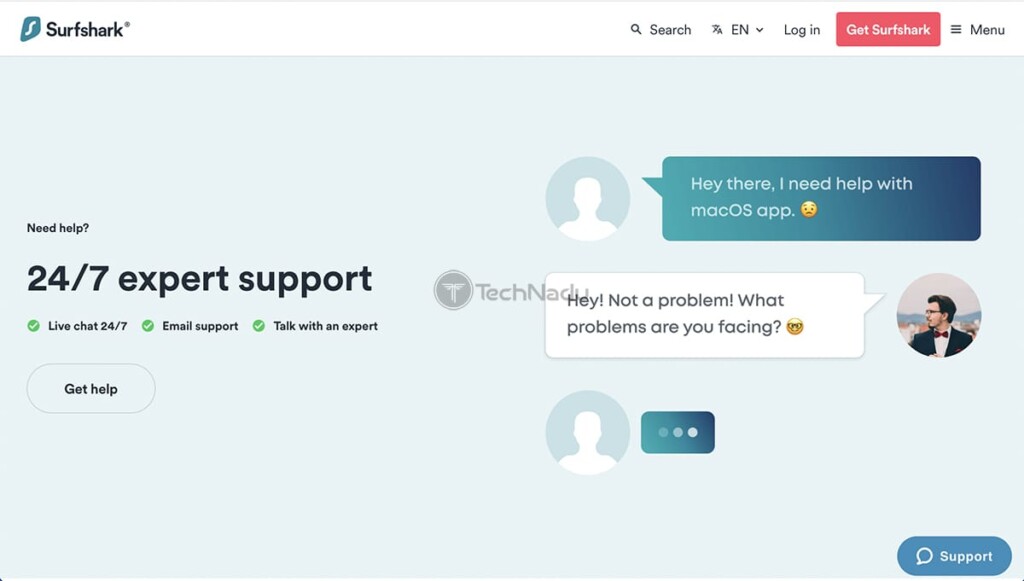Click the 'Hey there, I need help' chat bubble

(821, 198)
